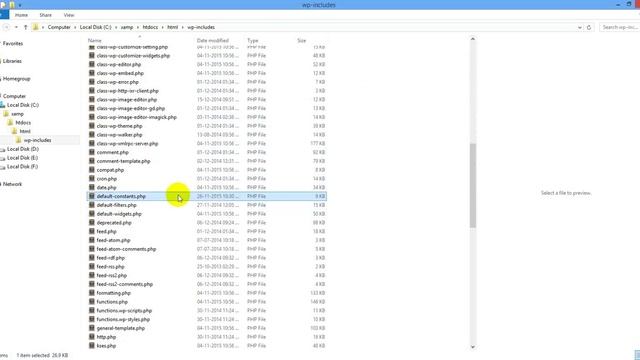Click the Local Disk (D:) drive icon
The height and width of the screenshot is (360, 640).
[2, 149]
